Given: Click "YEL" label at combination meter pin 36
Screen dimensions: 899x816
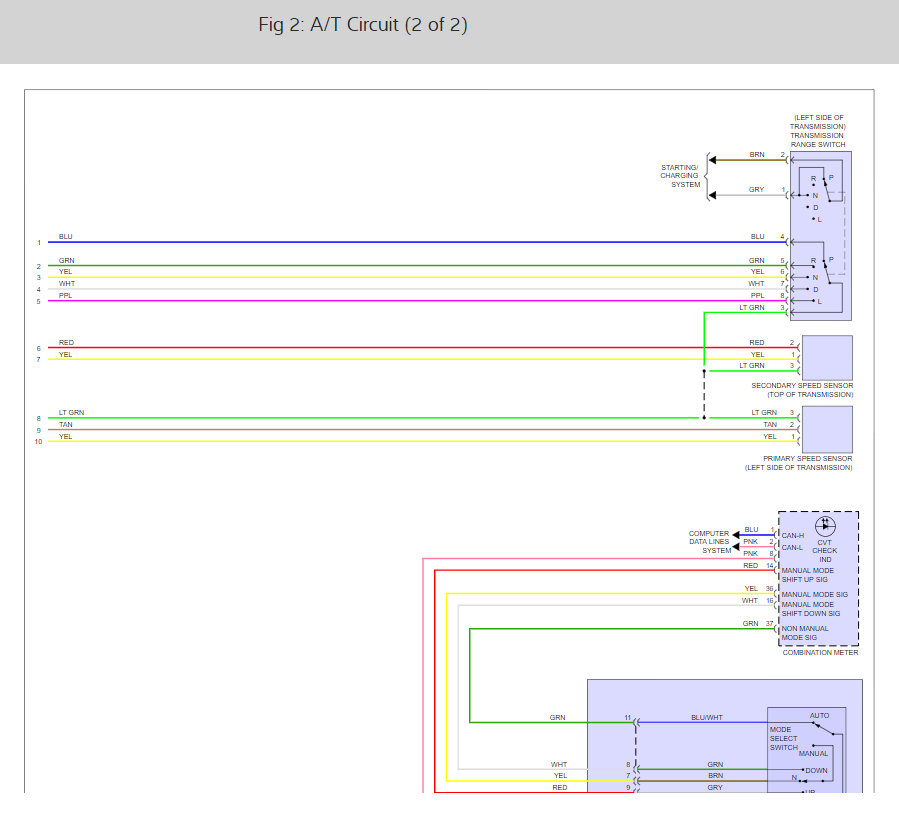Looking at the screenshot, I should pyautogui.click(x=751, y=588).
